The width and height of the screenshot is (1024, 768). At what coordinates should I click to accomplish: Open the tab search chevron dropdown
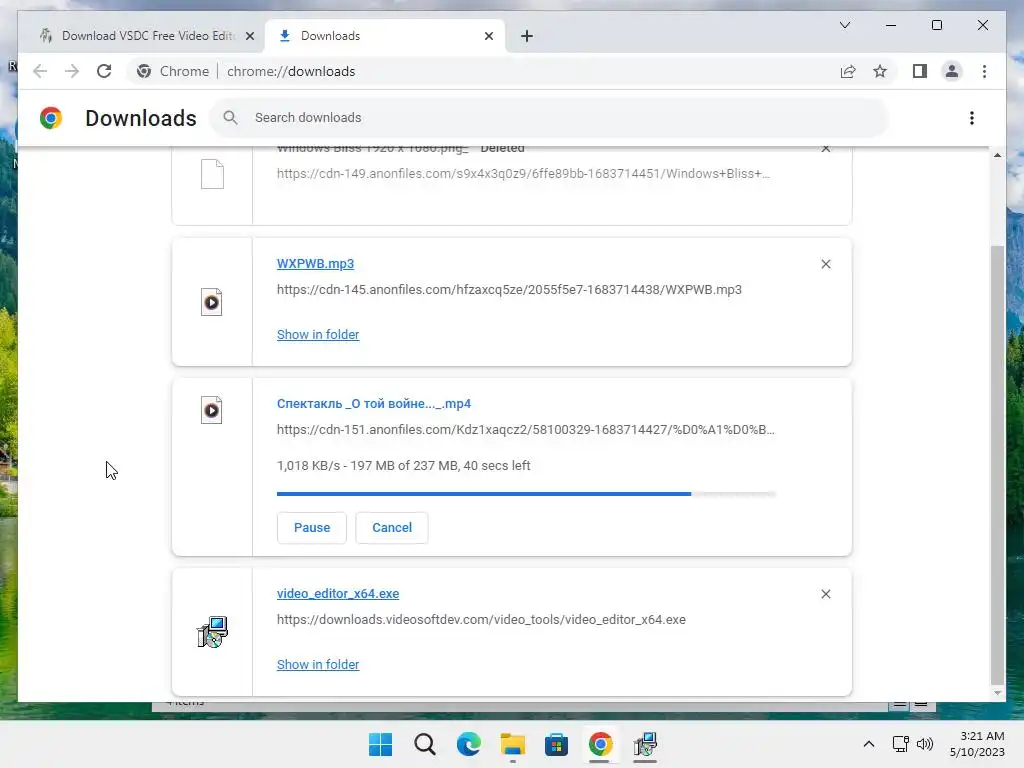point(844,25)
